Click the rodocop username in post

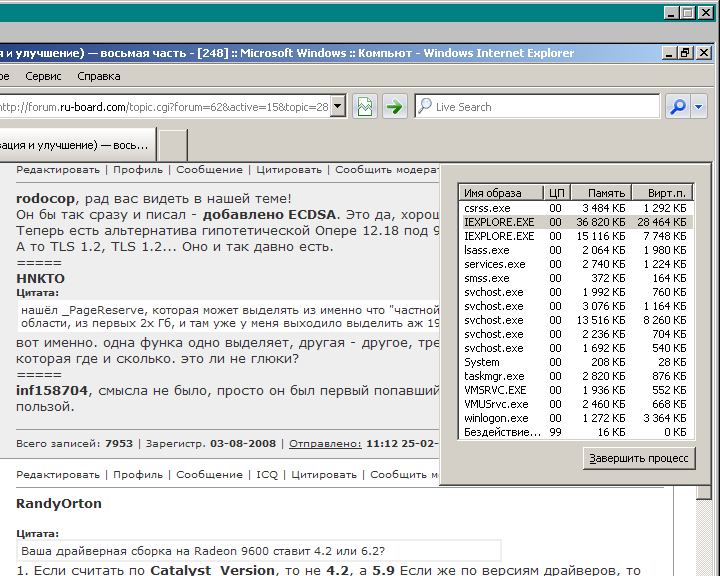point(45,199)
